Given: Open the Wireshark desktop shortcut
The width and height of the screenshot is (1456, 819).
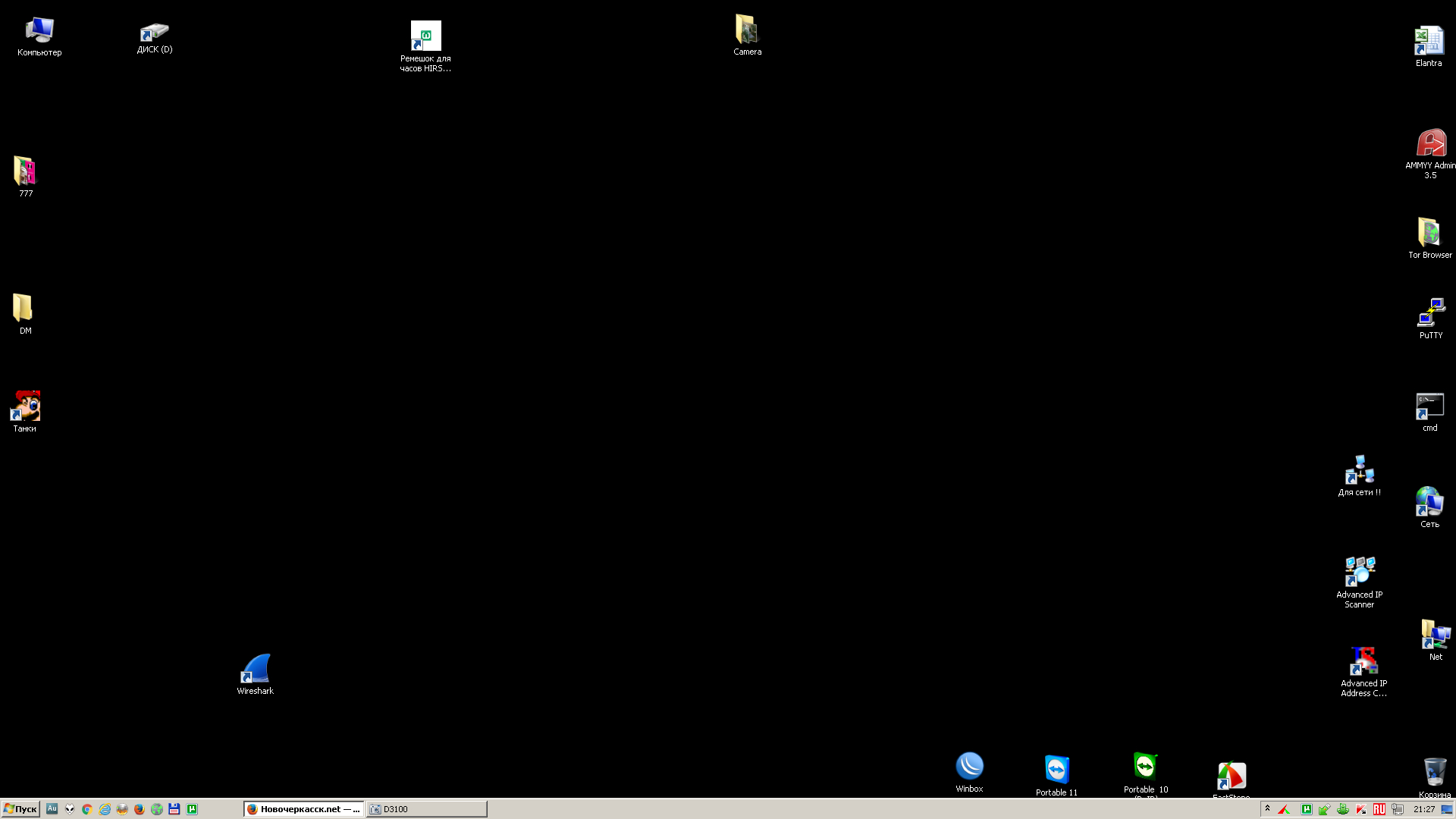Looking at the screenshot, I should (x=255, y=674).
